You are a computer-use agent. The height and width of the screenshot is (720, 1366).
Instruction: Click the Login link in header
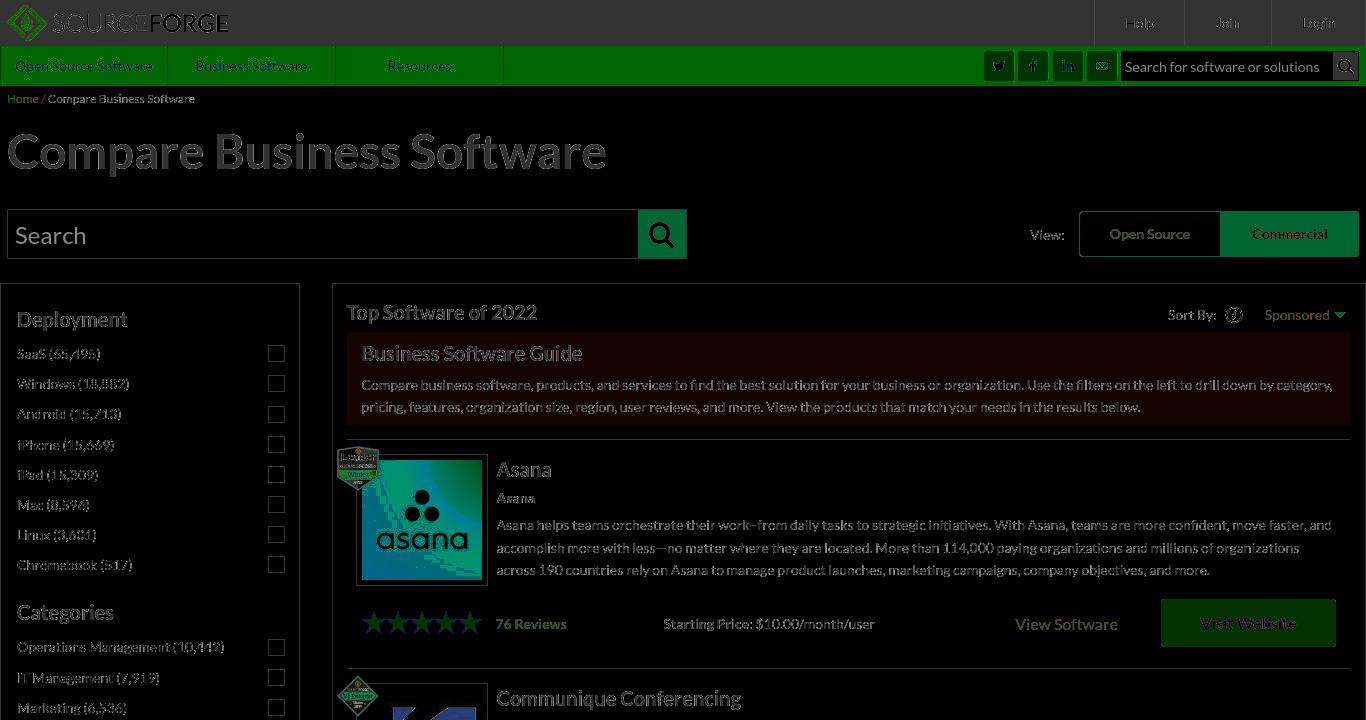tap(1318, 23)
